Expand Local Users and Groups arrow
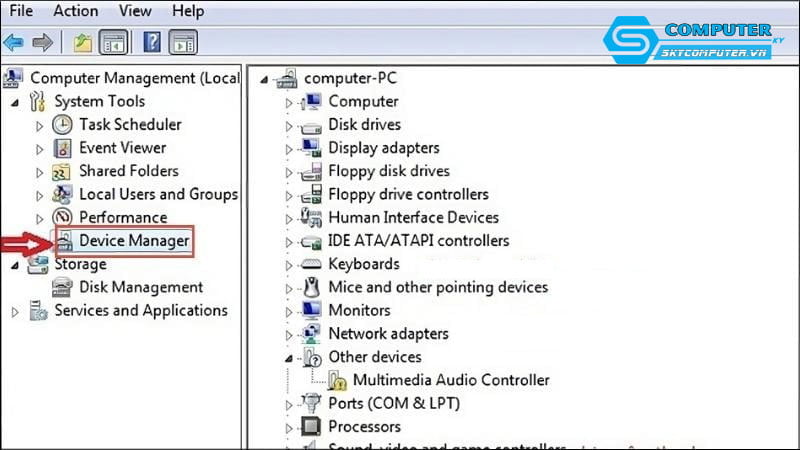 pos(39,195)
